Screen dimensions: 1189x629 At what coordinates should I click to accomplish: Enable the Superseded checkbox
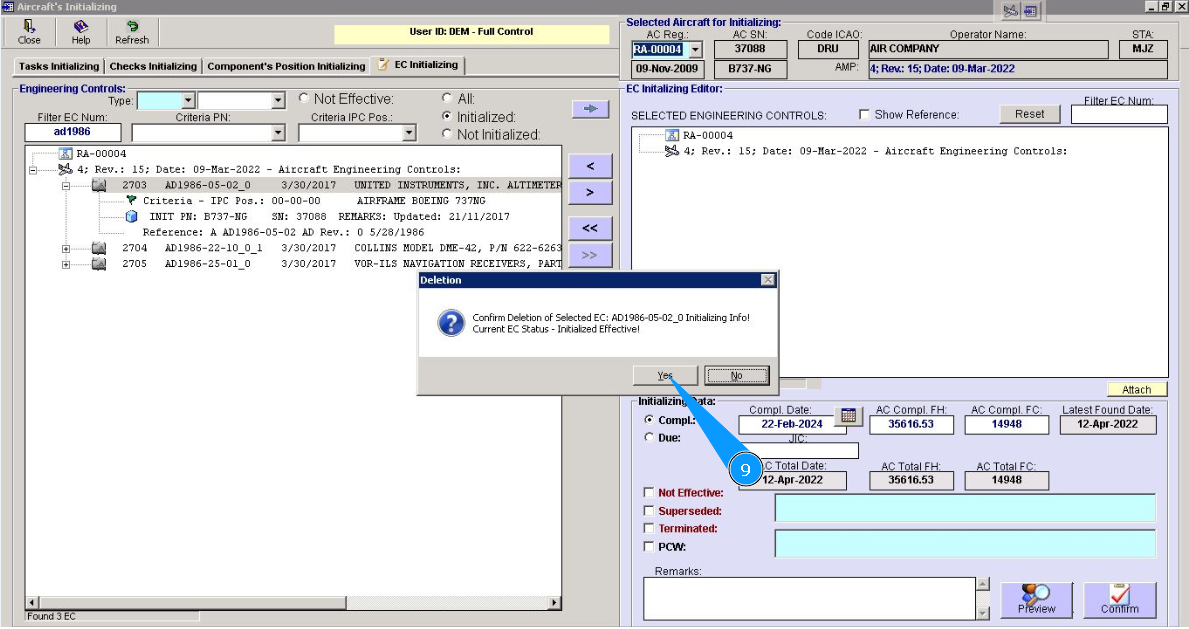coord(648,511)
